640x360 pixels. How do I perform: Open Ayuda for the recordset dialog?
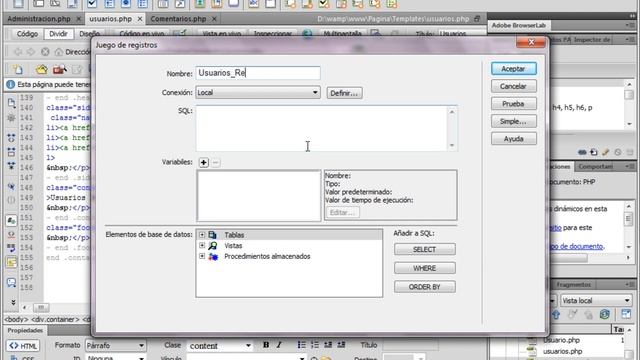(x=513, y=139)
